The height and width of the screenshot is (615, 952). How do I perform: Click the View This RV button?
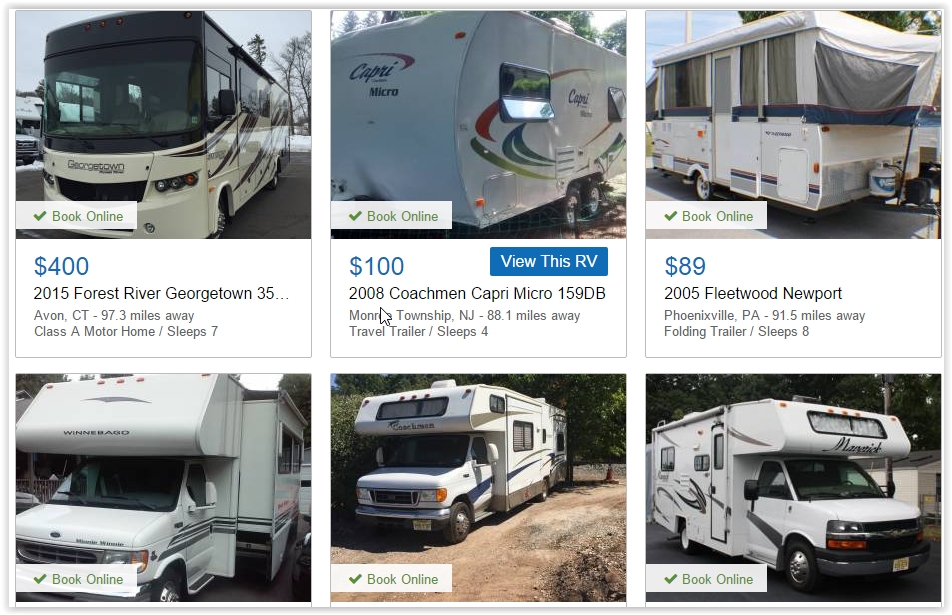[x=548, y=262]
